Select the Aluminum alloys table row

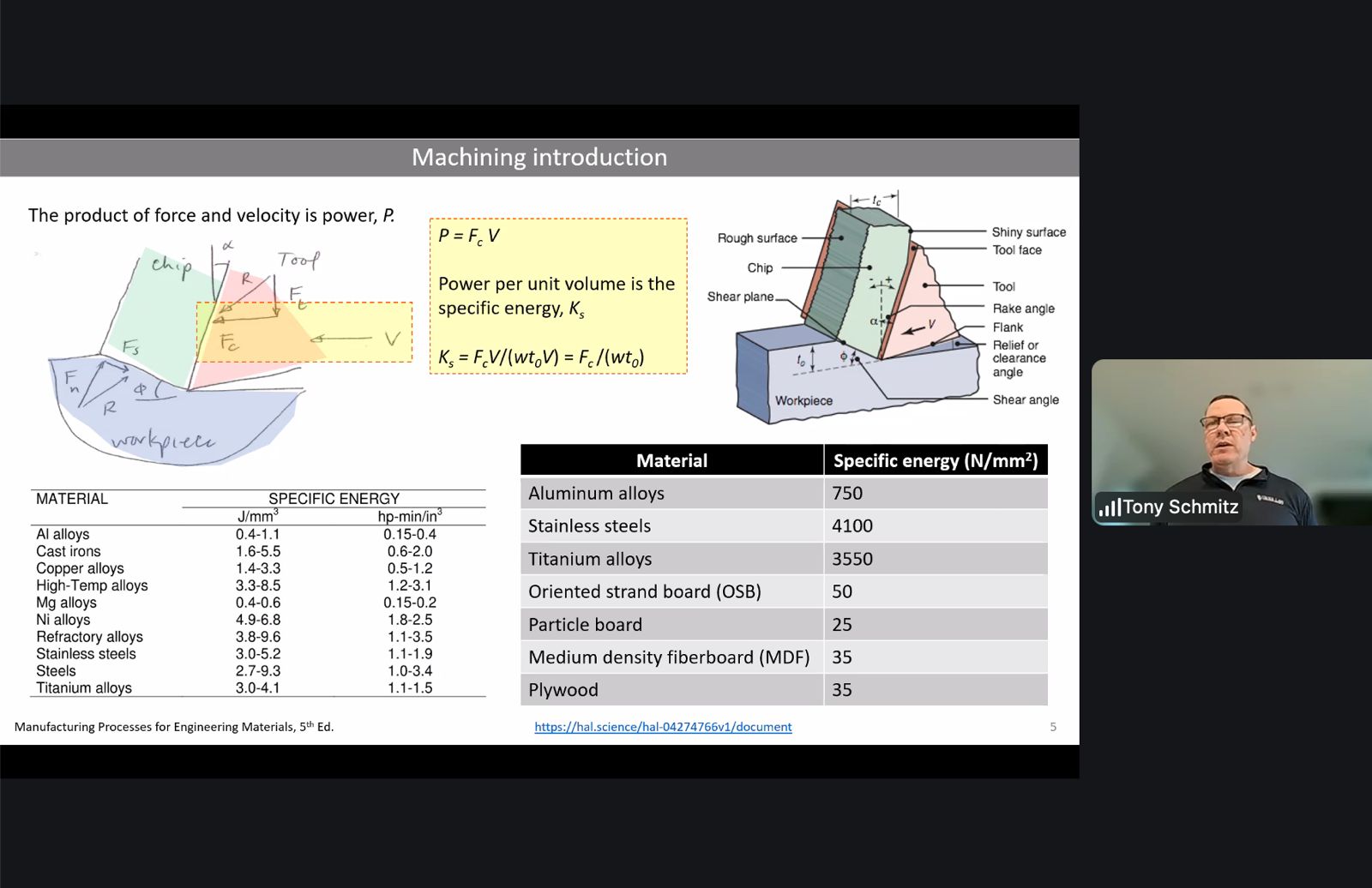[x=784, y=493]
